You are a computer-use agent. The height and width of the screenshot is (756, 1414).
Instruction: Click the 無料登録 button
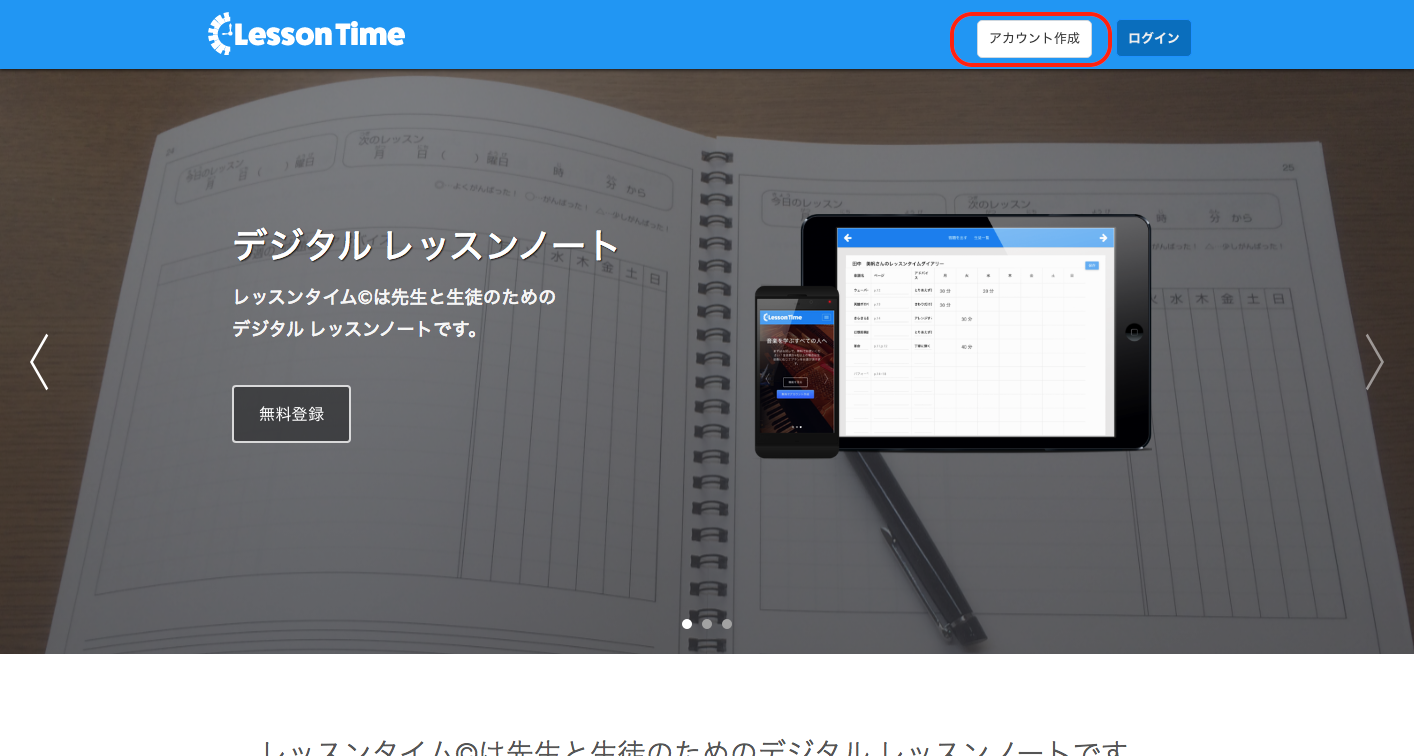[291, 414]
